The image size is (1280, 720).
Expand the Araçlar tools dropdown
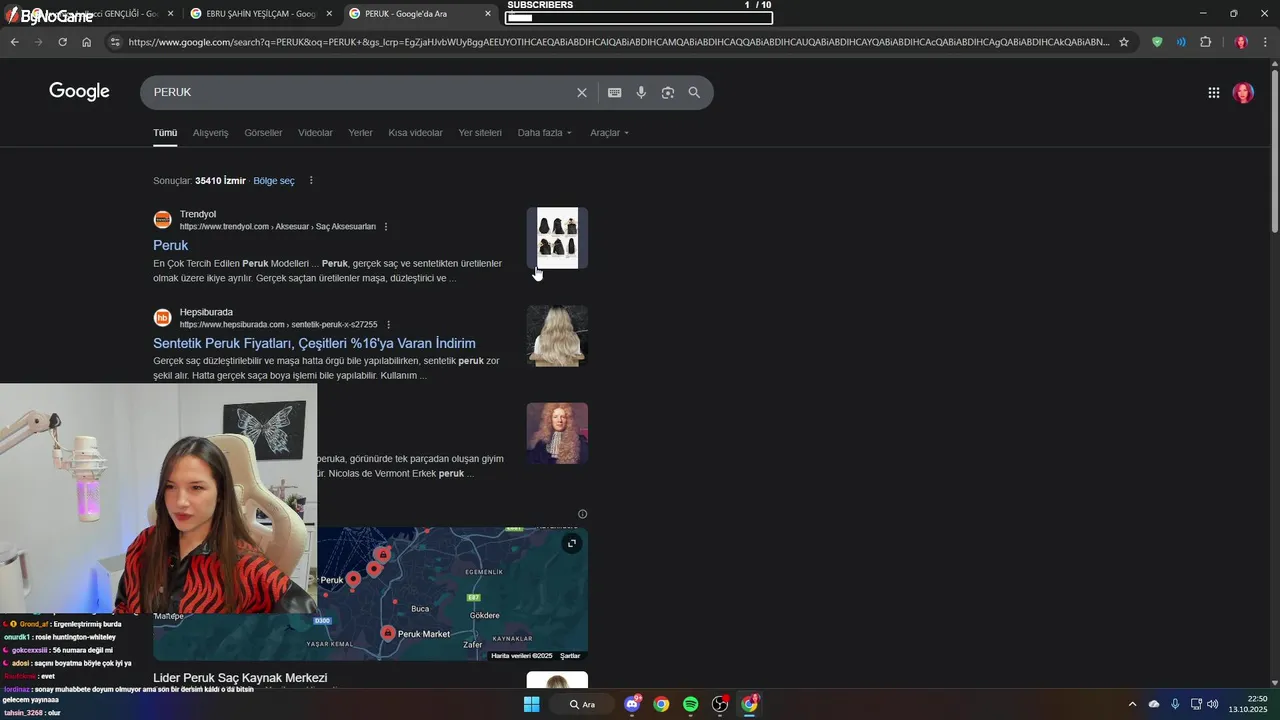pyautogui.click(x=610, y=133)
